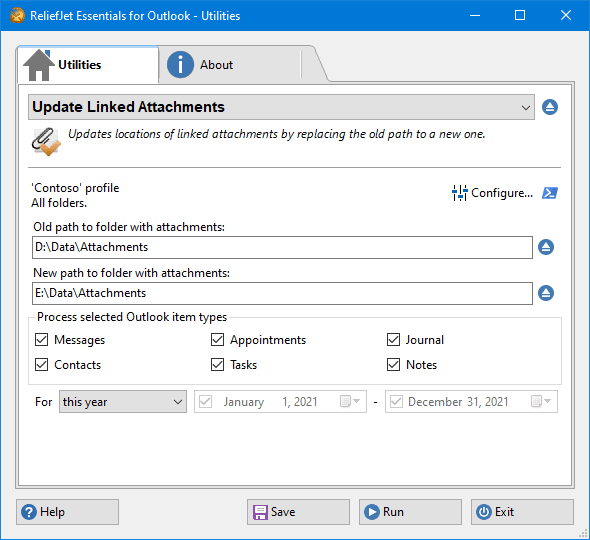Image resolution: width=590 pixels, height=540 pixels.
Task: Click the Run button
Action: (x=410, y=512)
